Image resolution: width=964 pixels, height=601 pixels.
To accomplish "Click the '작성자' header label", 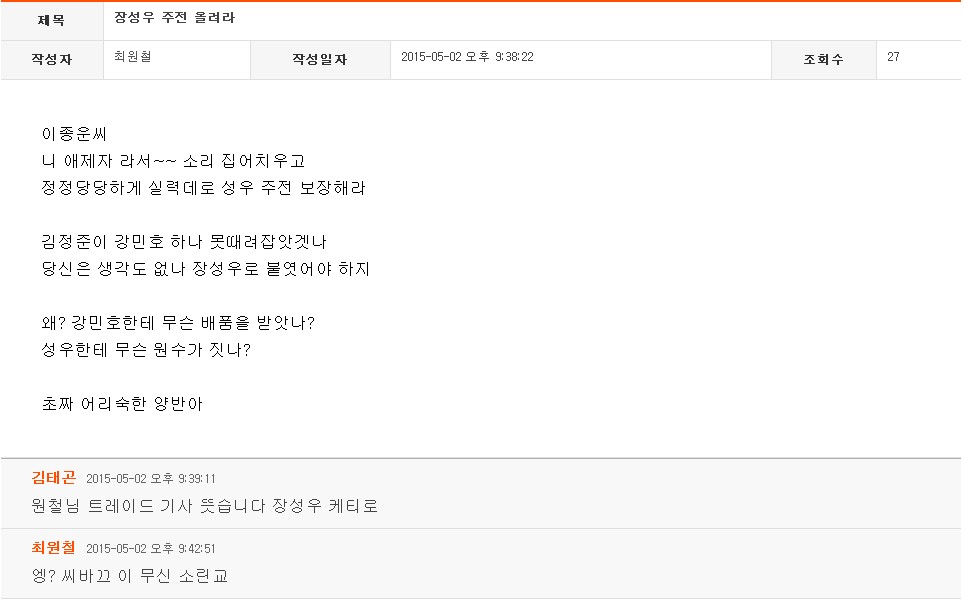I will [51, 59].
